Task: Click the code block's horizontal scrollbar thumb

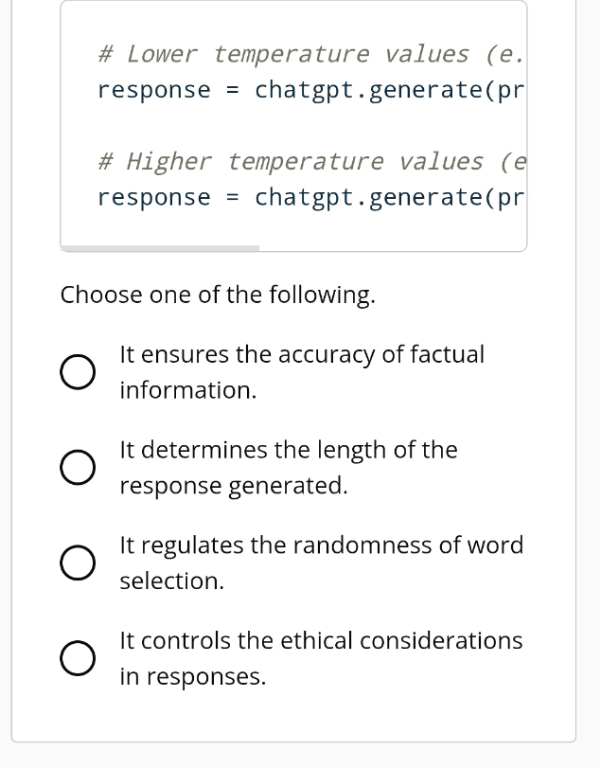Action: [x=160, y=247]
